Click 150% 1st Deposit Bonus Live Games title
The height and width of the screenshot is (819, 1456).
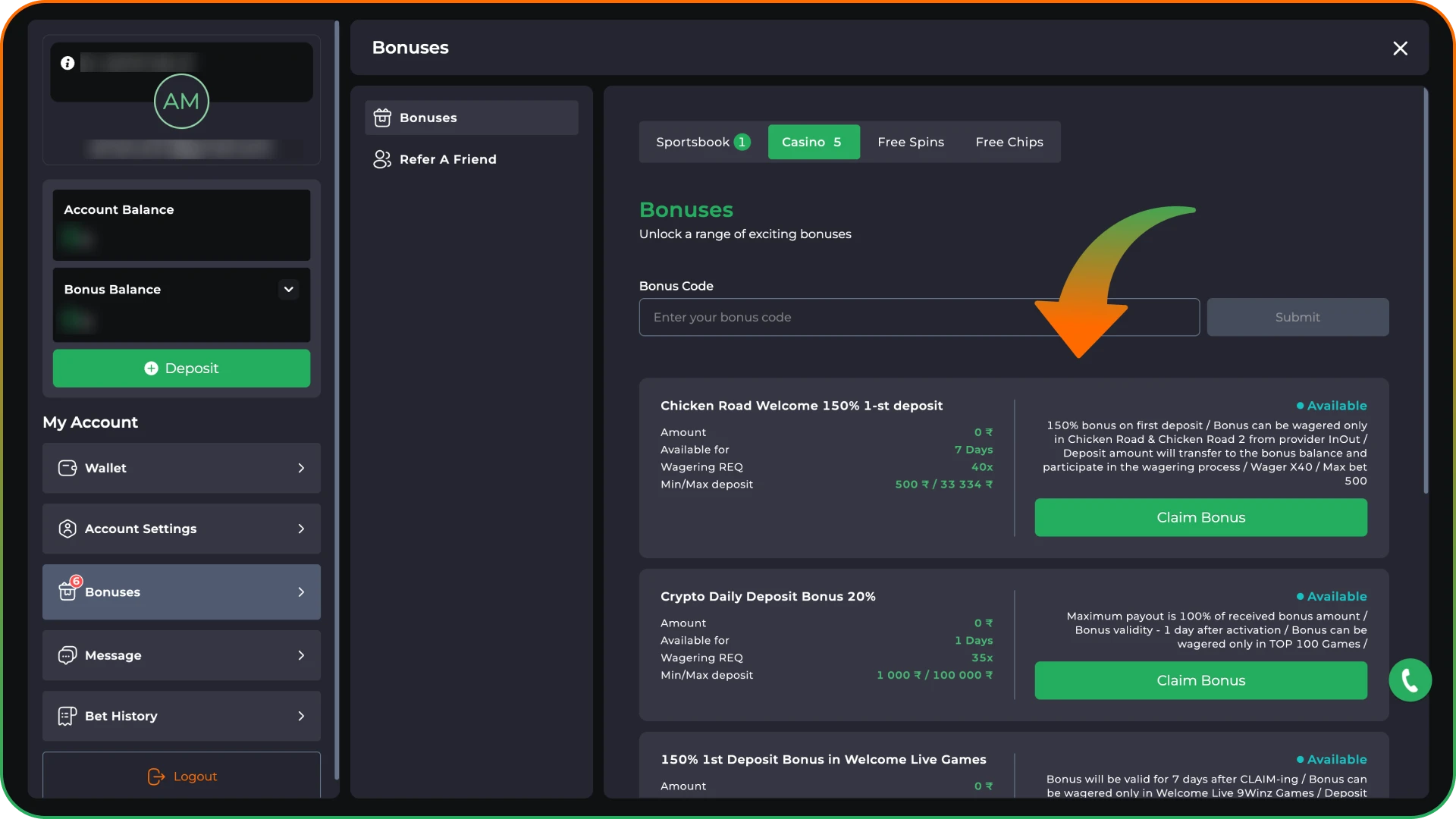tap(823, 759)
